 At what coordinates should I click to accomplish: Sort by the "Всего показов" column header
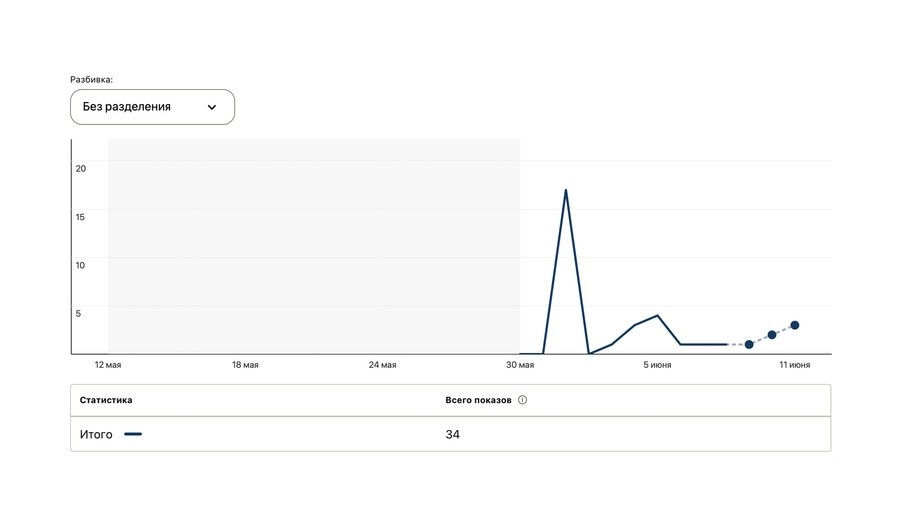pos(478,400)
